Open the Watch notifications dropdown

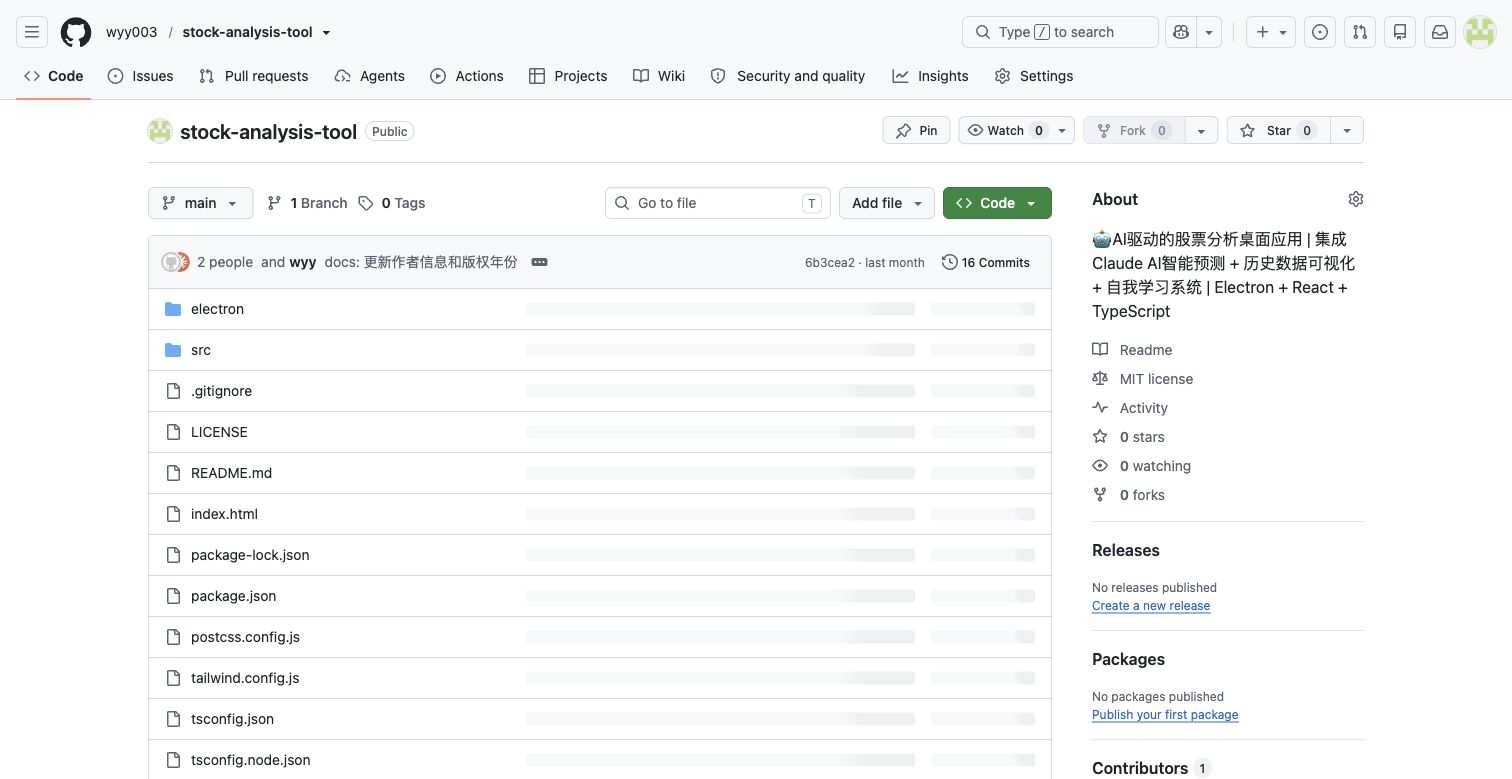[x=1017, y=131]
